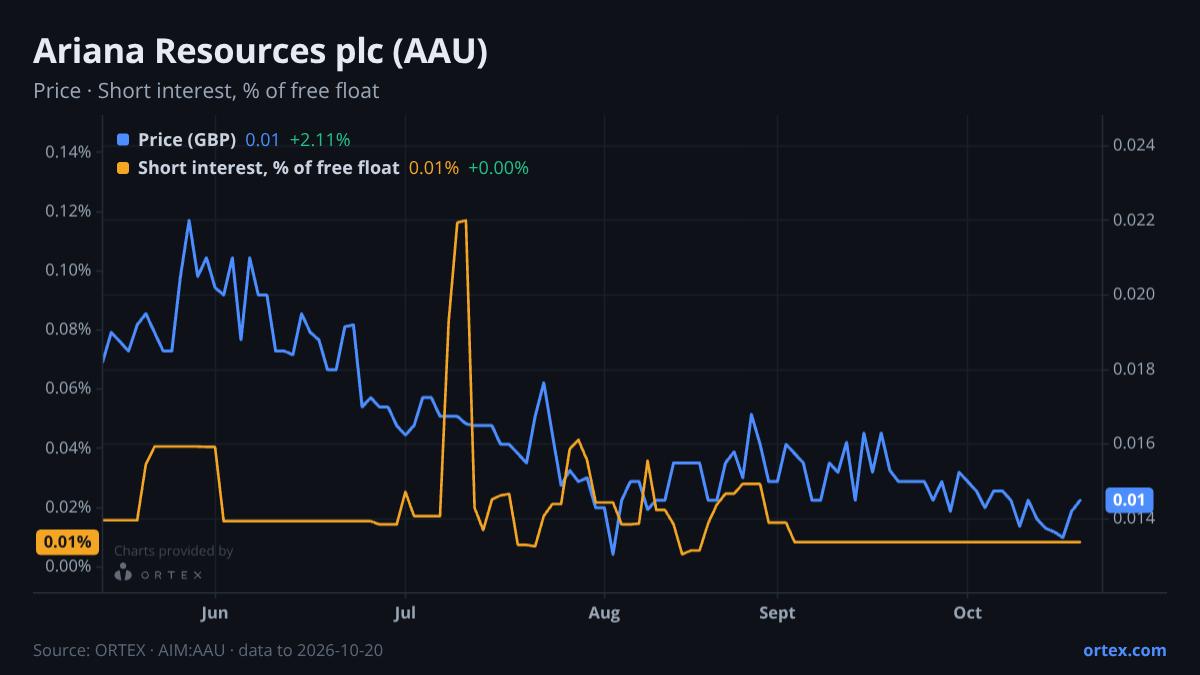Viewport: 1200px width, 675px height.
Task: Click the 0.00% left axis label
Action: (x=68, y=566)
